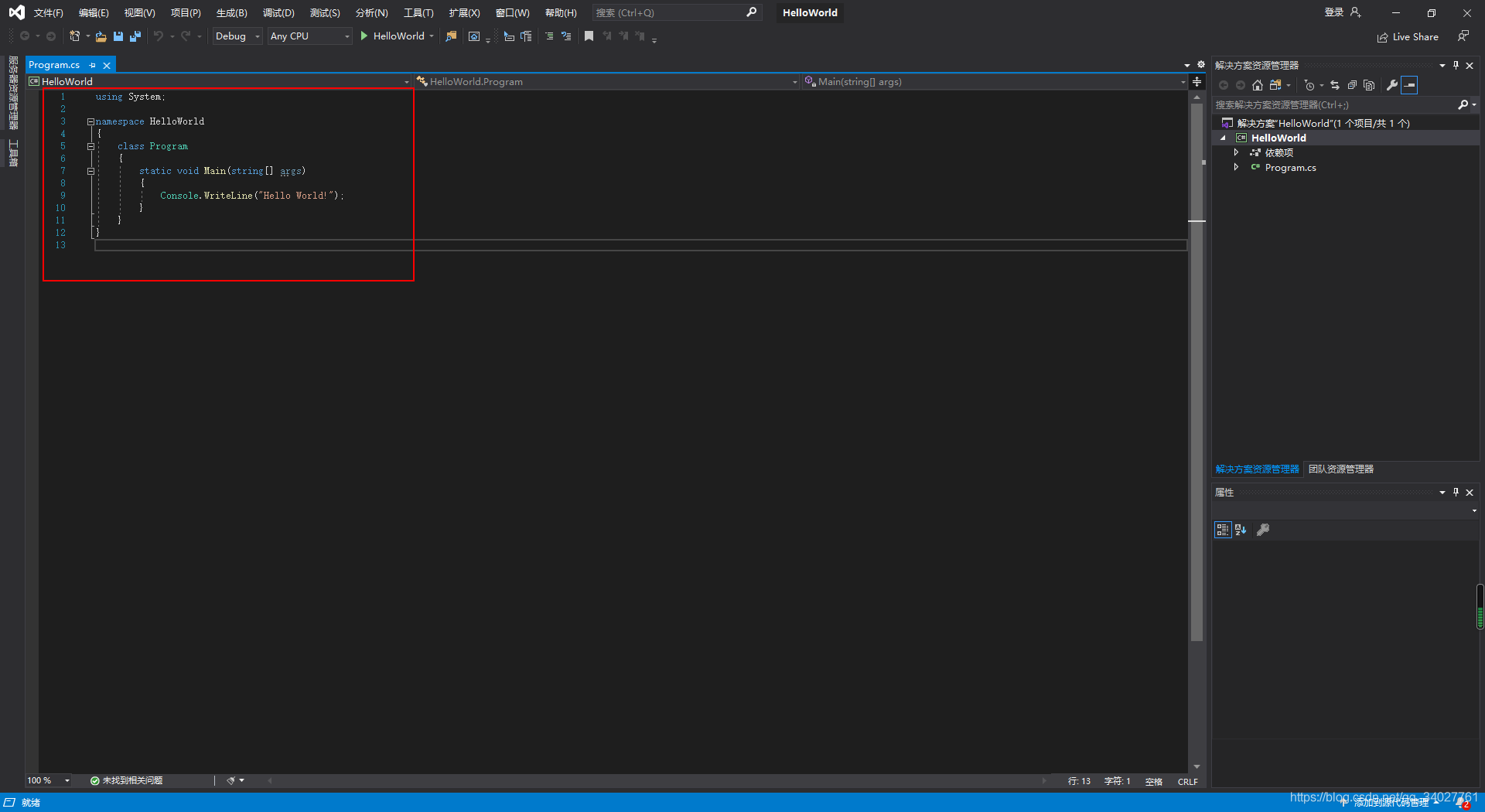Image resolution: width=1485 pixels, height=812 pixels.
Task: Open the HelloWorld.Program type dropdown
Action: [x=607, y=81]
